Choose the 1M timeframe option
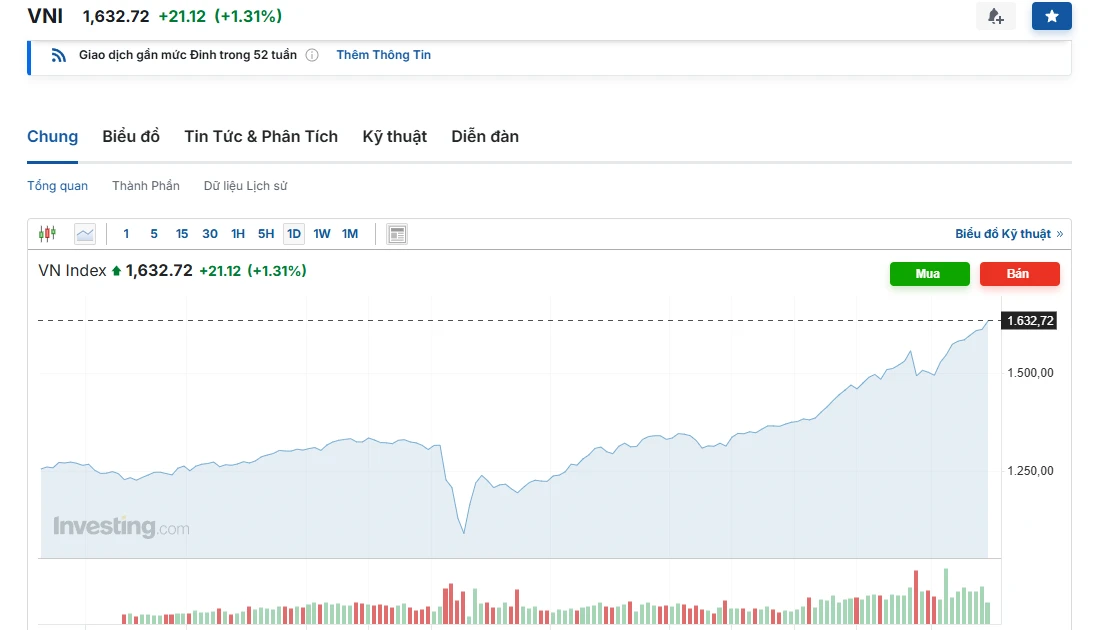This screenshot has width=1105, height=630. pyautogui.click(x=350, y=234)
